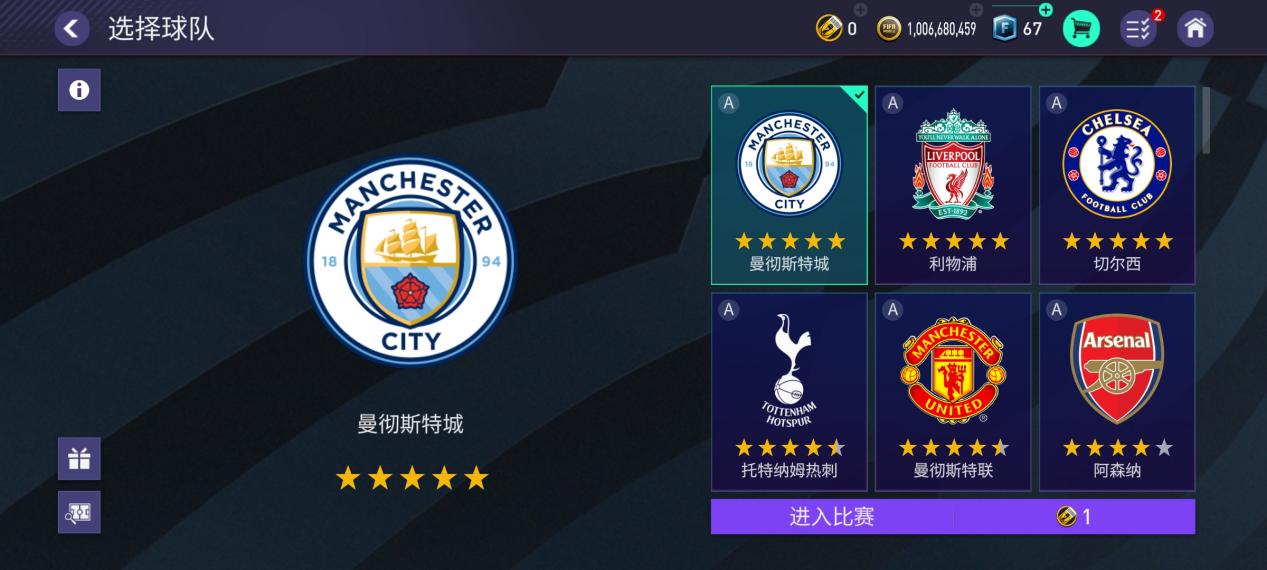Pick the Arsenal team card
Viewport: 1267px width, 570px height.
coord(1117,391)
